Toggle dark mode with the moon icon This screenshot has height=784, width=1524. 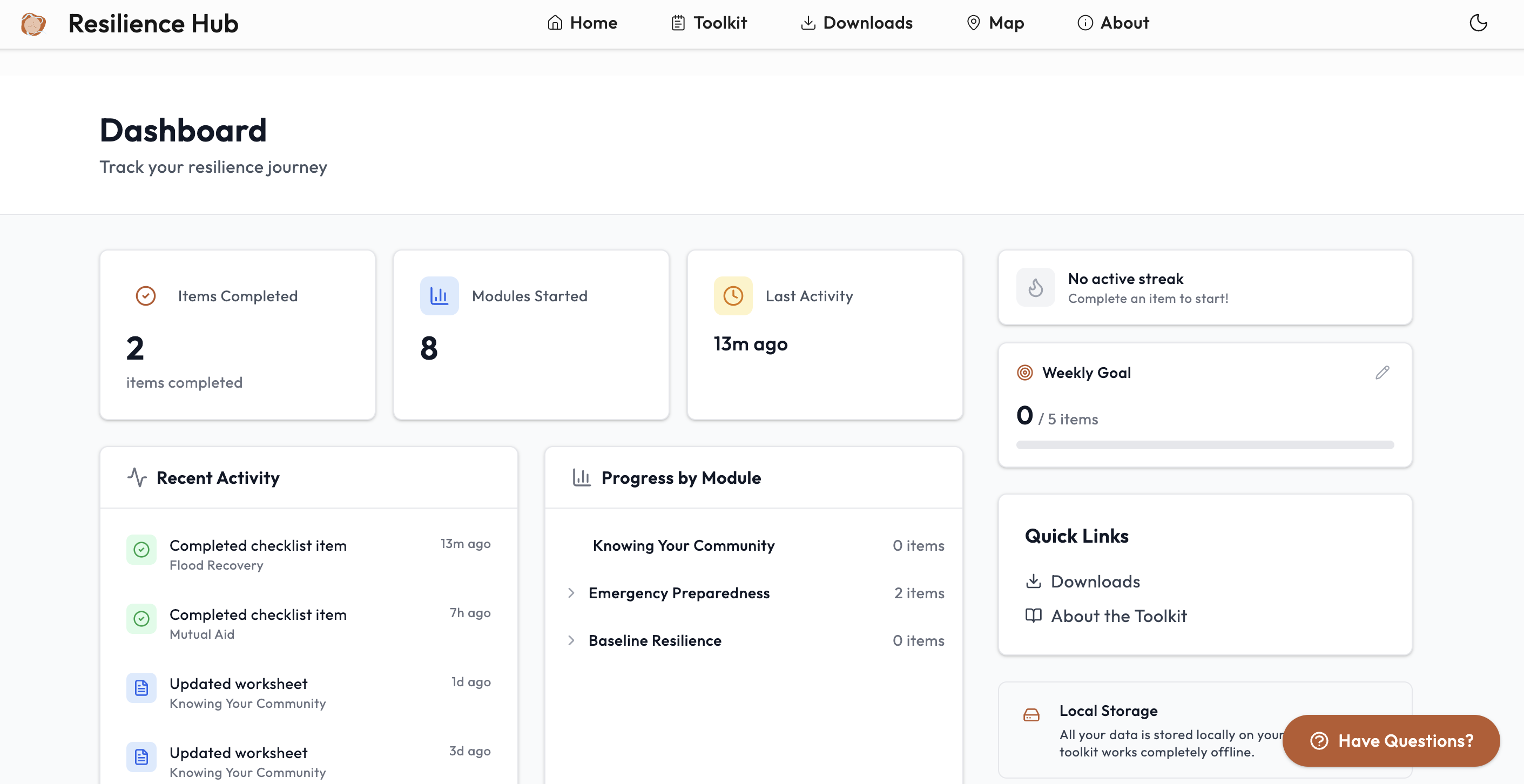[1479, 23]
